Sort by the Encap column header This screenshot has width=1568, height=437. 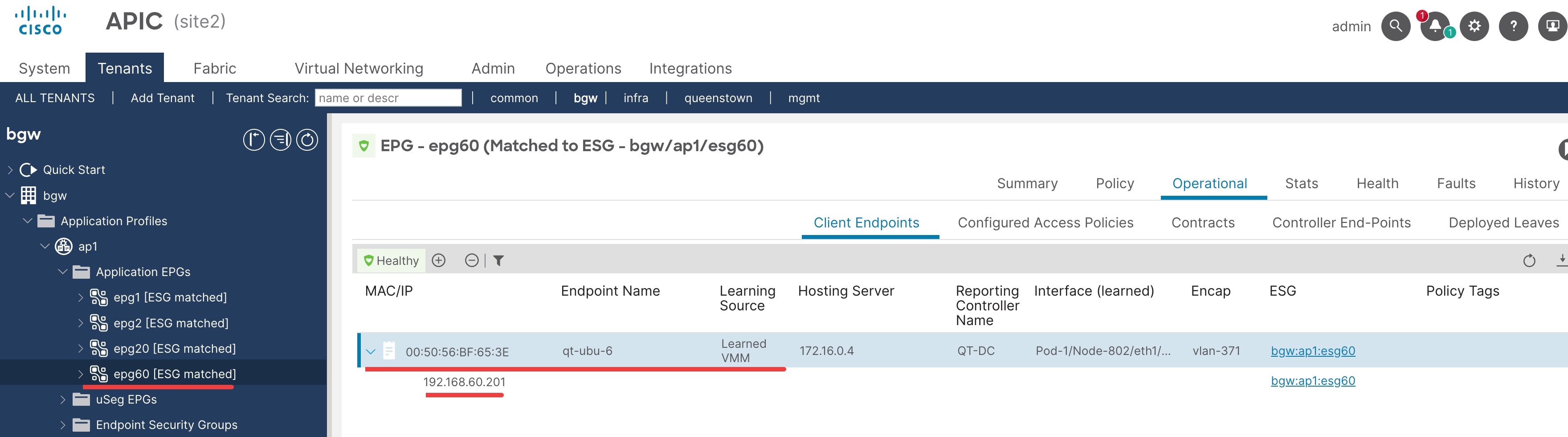click(x=1210, y=291)
